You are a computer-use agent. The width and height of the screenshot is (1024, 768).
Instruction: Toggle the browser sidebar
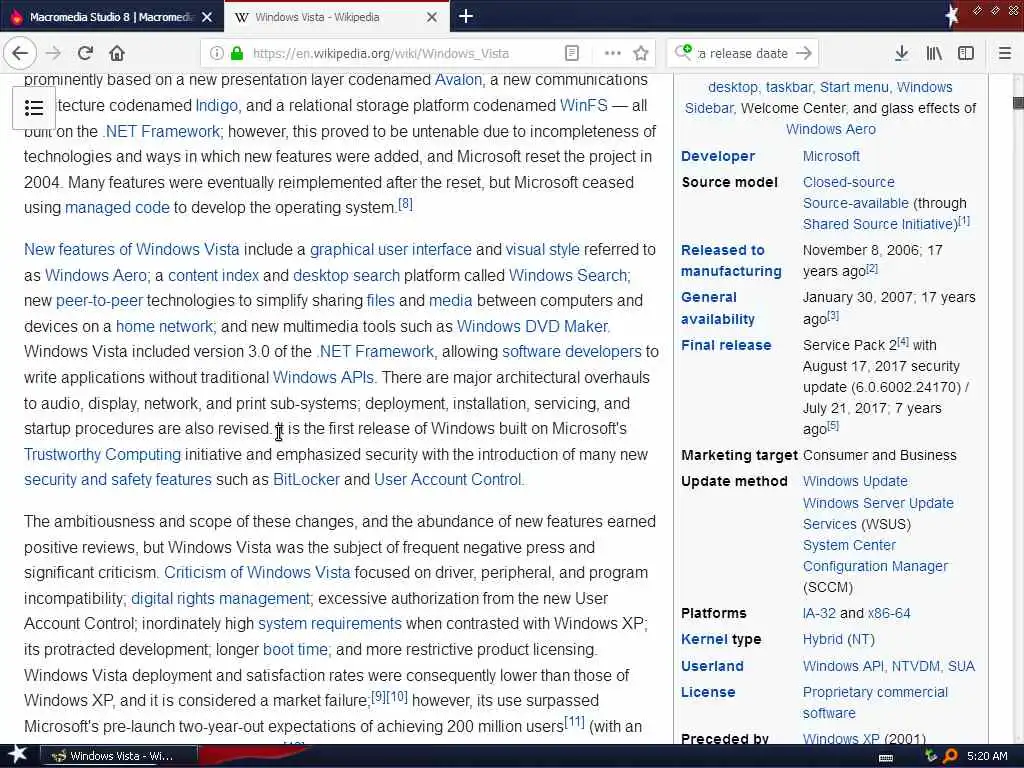pos(966,54)
